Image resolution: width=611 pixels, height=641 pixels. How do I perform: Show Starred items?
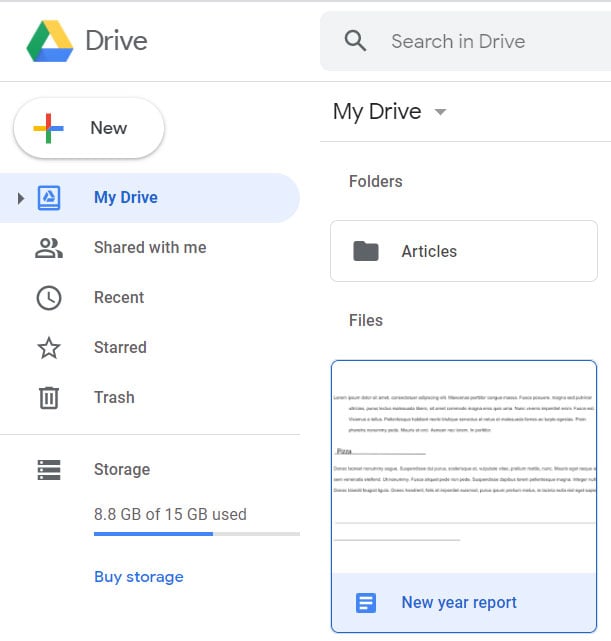pyautogui.click(x=150, y=348)
